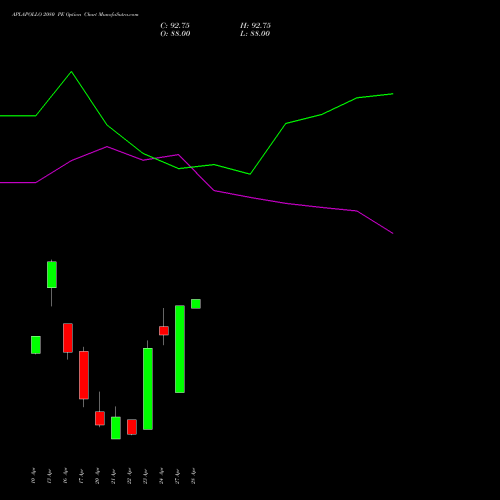
Task: Click the 20 Apr date axis label
Action: (x=97, y=476)
